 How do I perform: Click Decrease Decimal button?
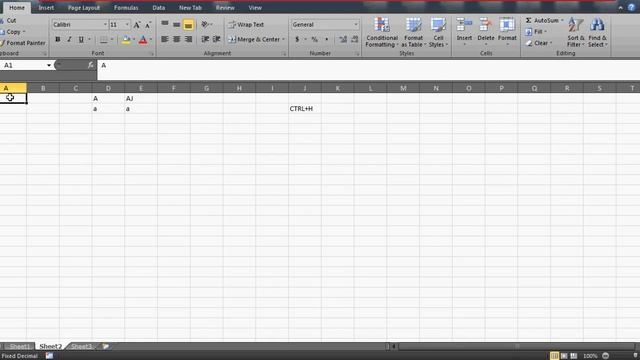(x=354, y=40)
